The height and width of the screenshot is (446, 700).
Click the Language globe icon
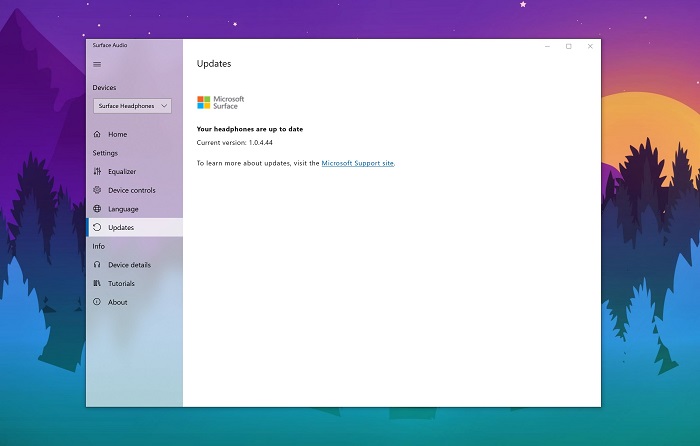click(x=97, y=209)
